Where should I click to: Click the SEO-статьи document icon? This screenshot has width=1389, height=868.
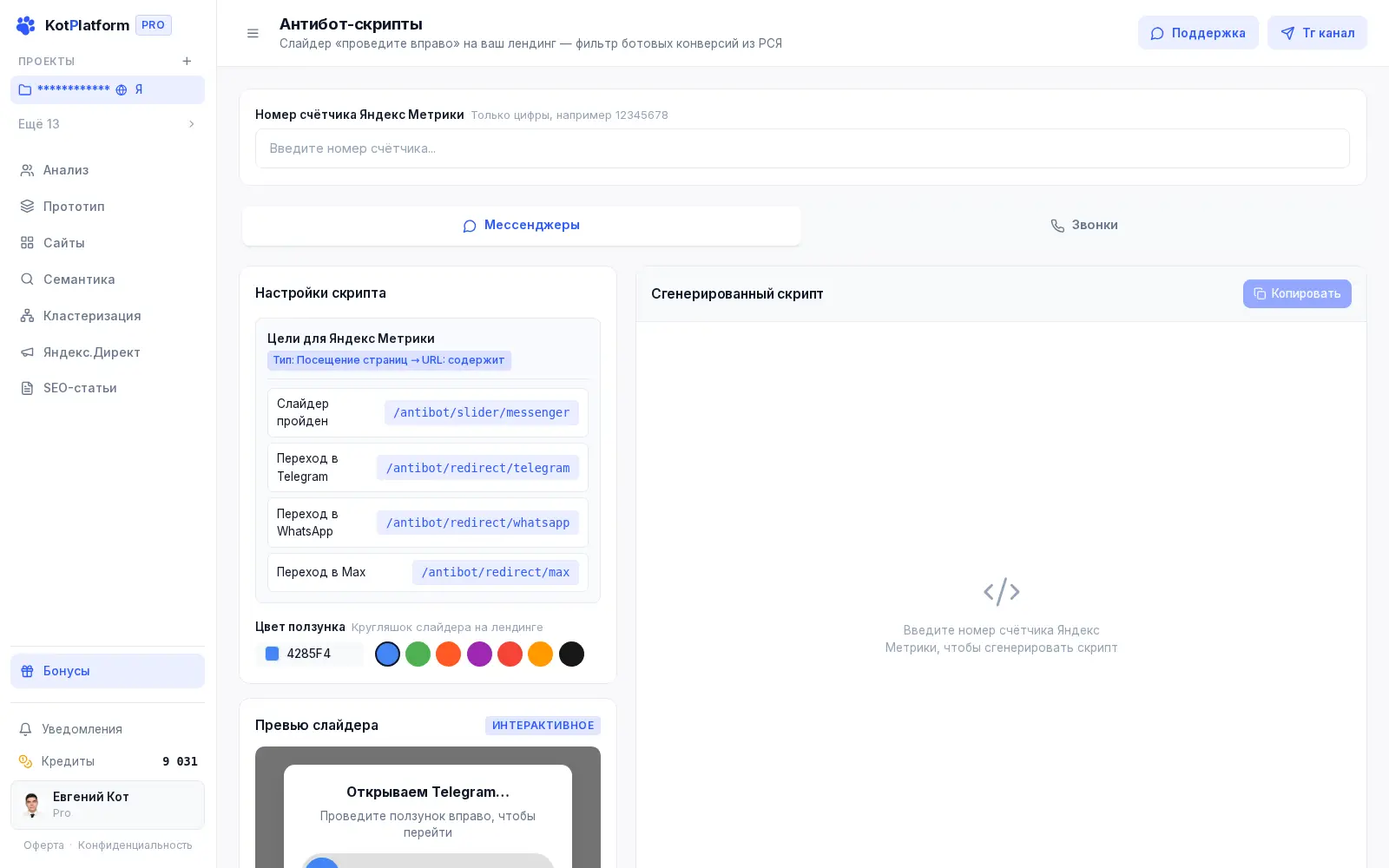pyautogui.click(x=27, y=388)
